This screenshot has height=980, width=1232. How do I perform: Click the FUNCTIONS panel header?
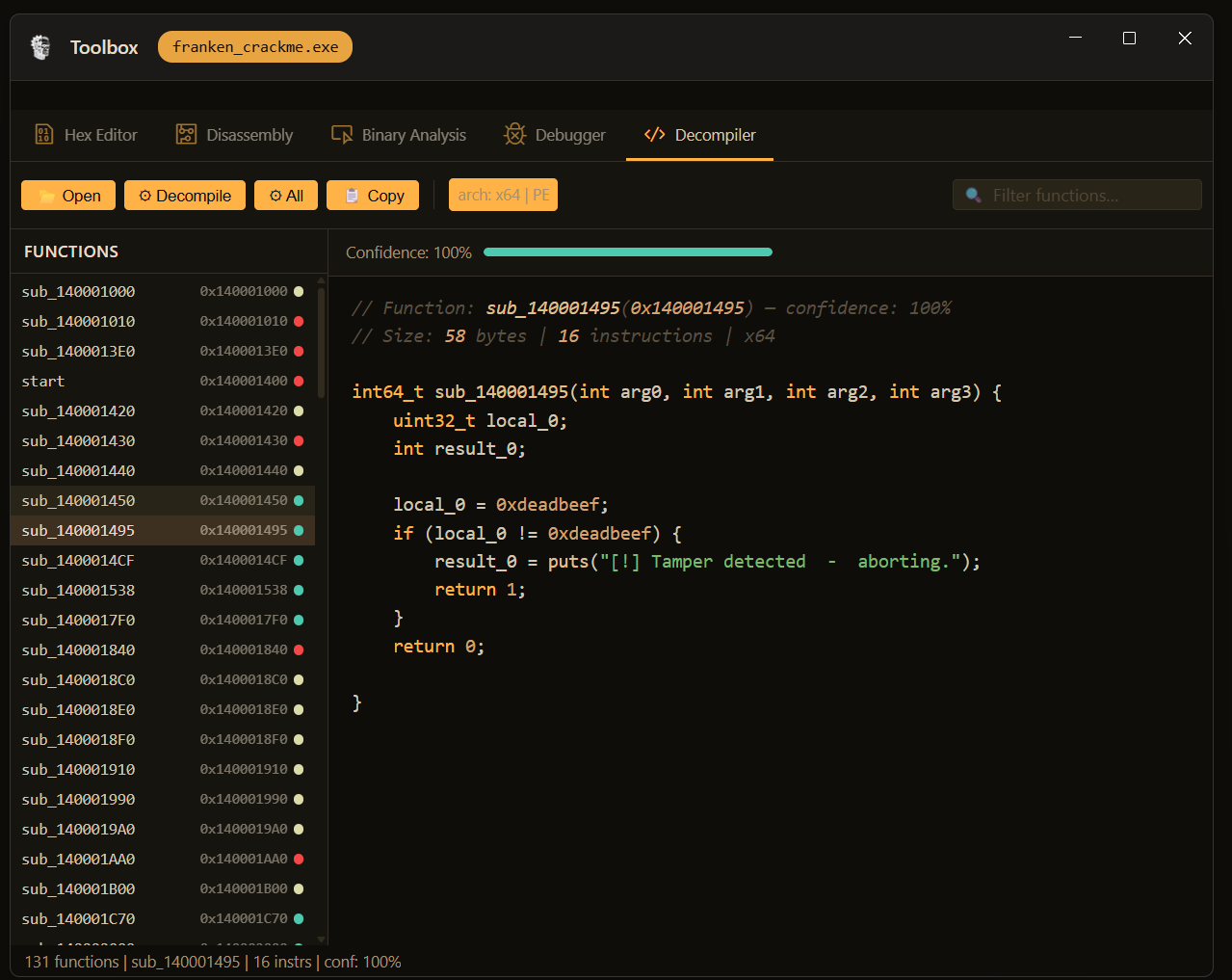tap(71, 252)
